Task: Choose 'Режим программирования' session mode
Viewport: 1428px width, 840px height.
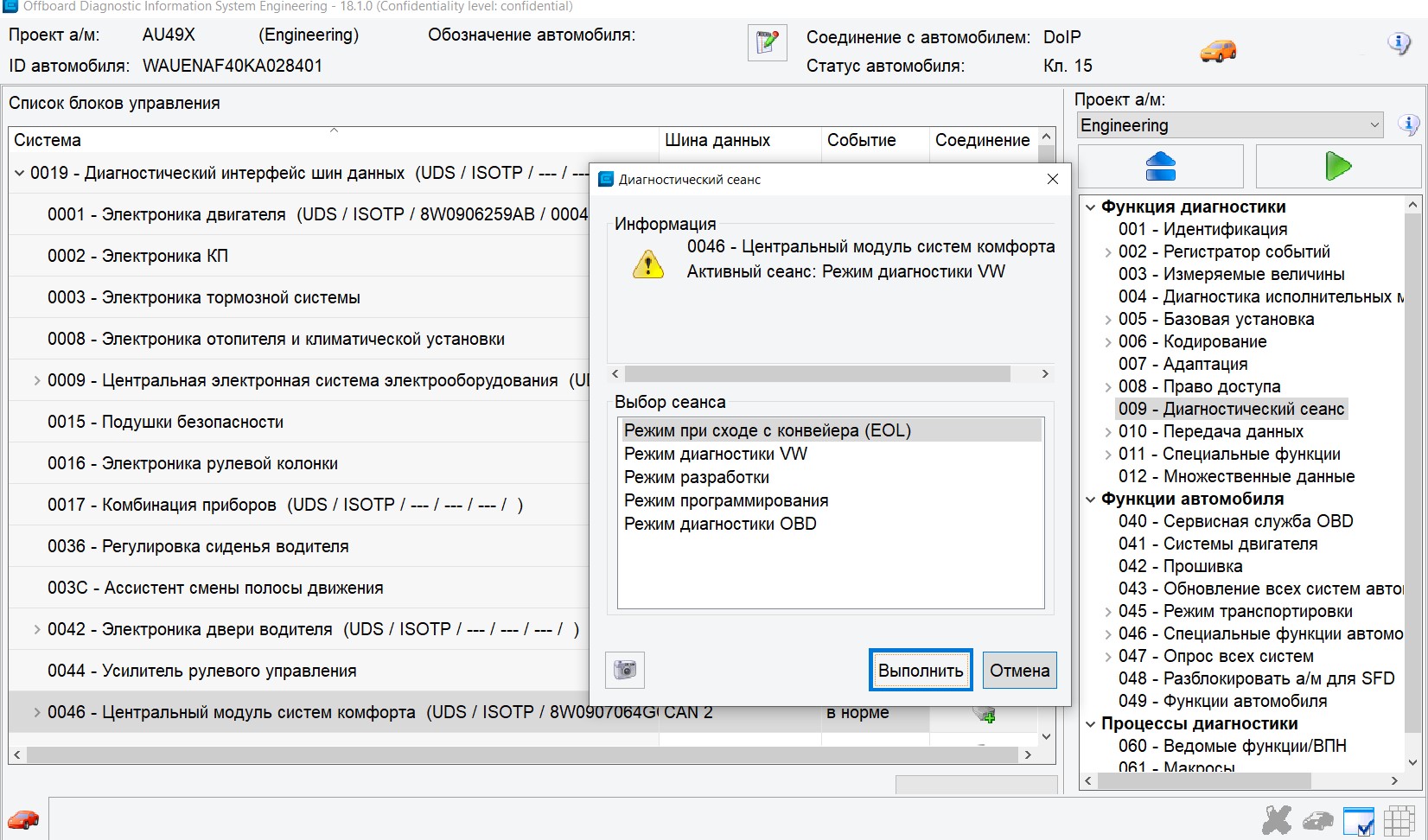Action: (x=725, y=500)
